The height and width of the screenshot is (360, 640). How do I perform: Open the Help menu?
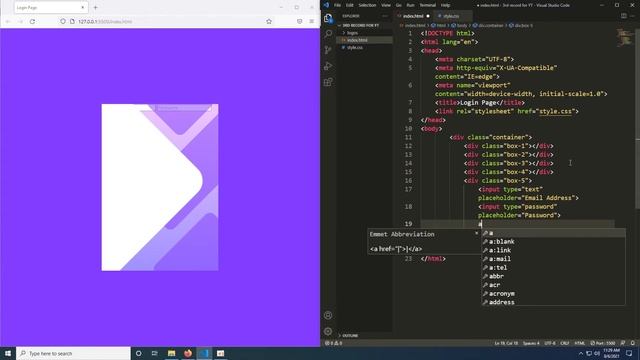pyautogui.click(x=445, y=5)
